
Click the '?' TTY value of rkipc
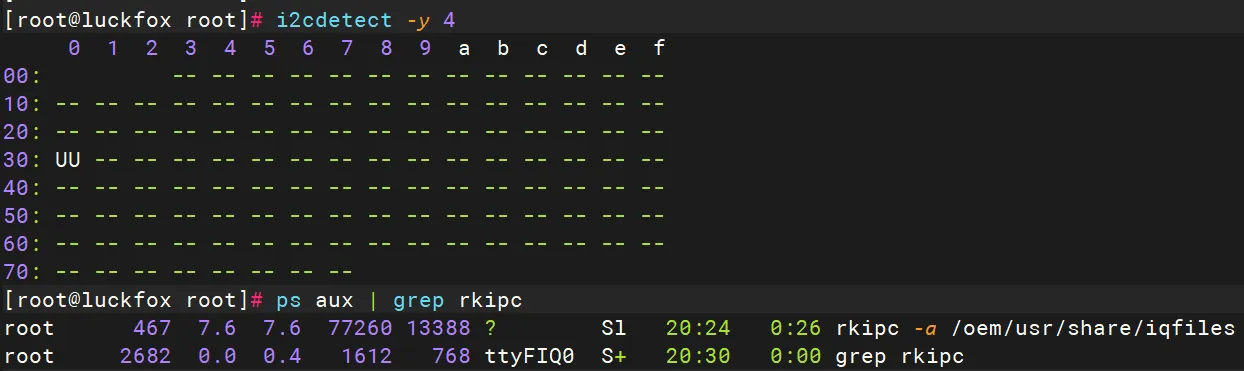click(490, 327)
